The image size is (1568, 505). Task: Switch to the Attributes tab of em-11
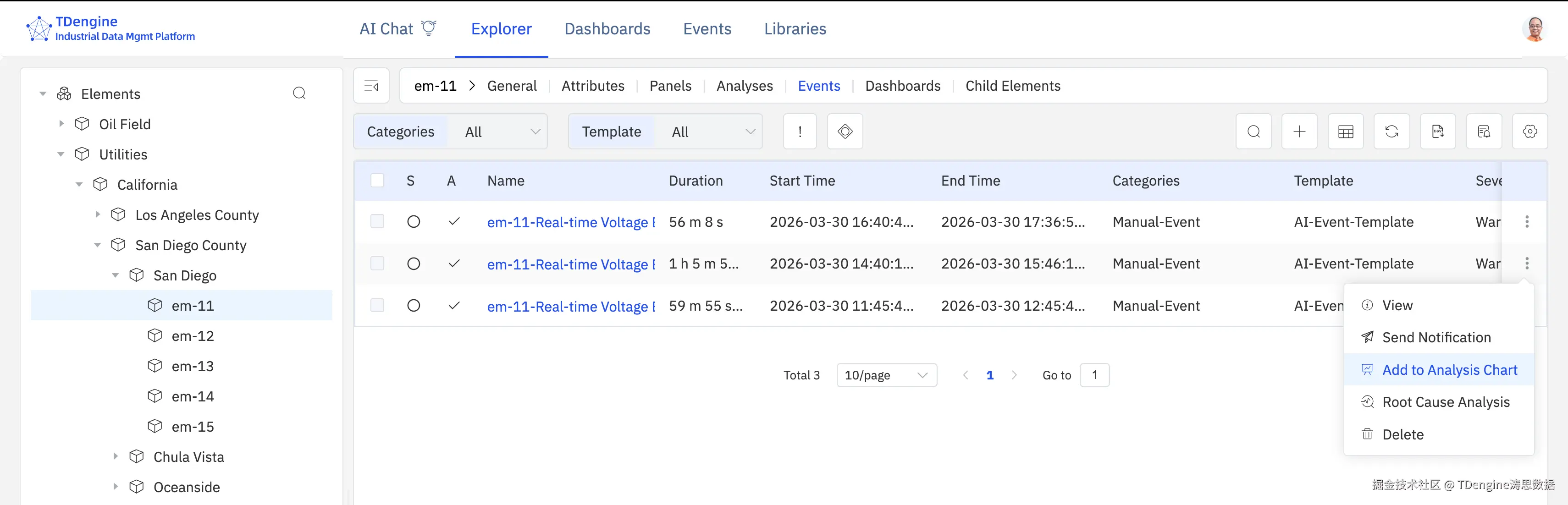(x=593, y=86)
